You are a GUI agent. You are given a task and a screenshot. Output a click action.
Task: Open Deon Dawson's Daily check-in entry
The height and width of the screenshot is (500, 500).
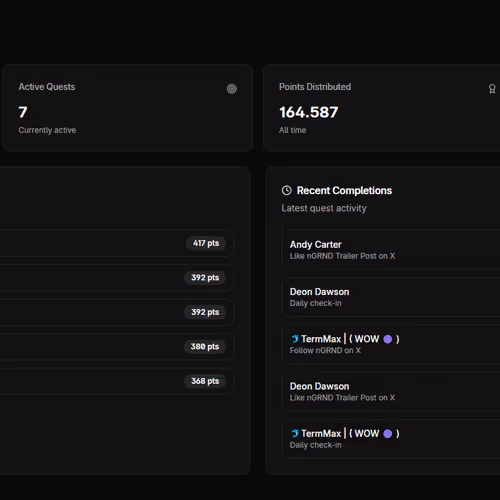(391, 297)
